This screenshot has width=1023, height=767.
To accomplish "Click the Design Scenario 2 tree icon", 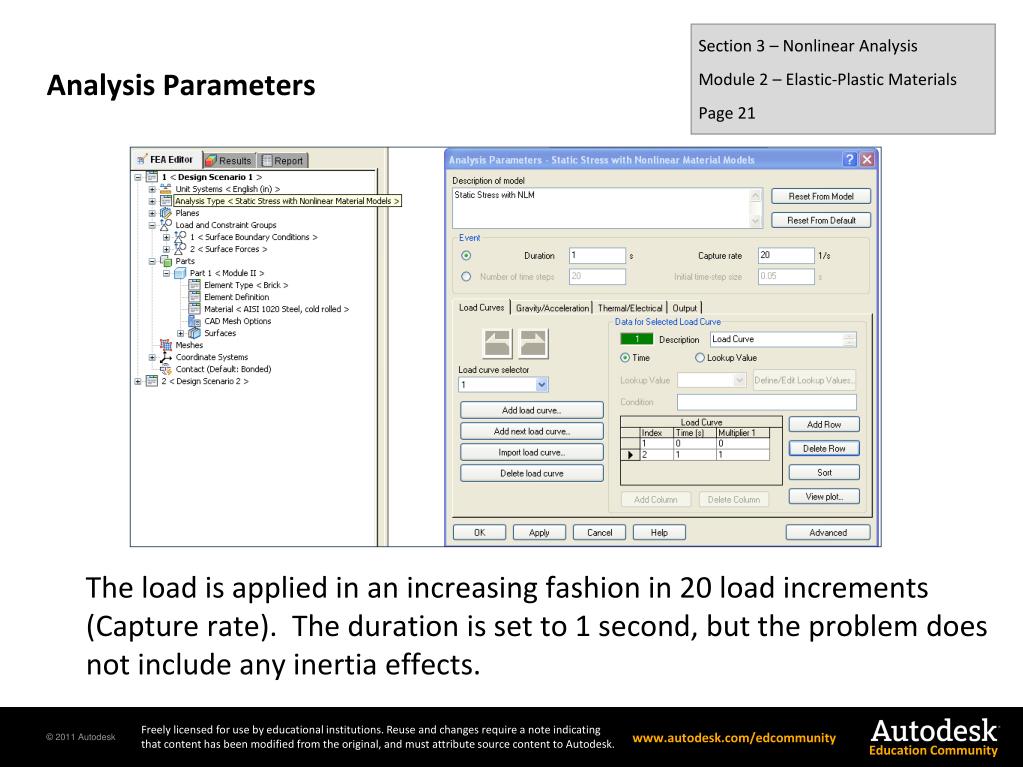I will [152, 381].
